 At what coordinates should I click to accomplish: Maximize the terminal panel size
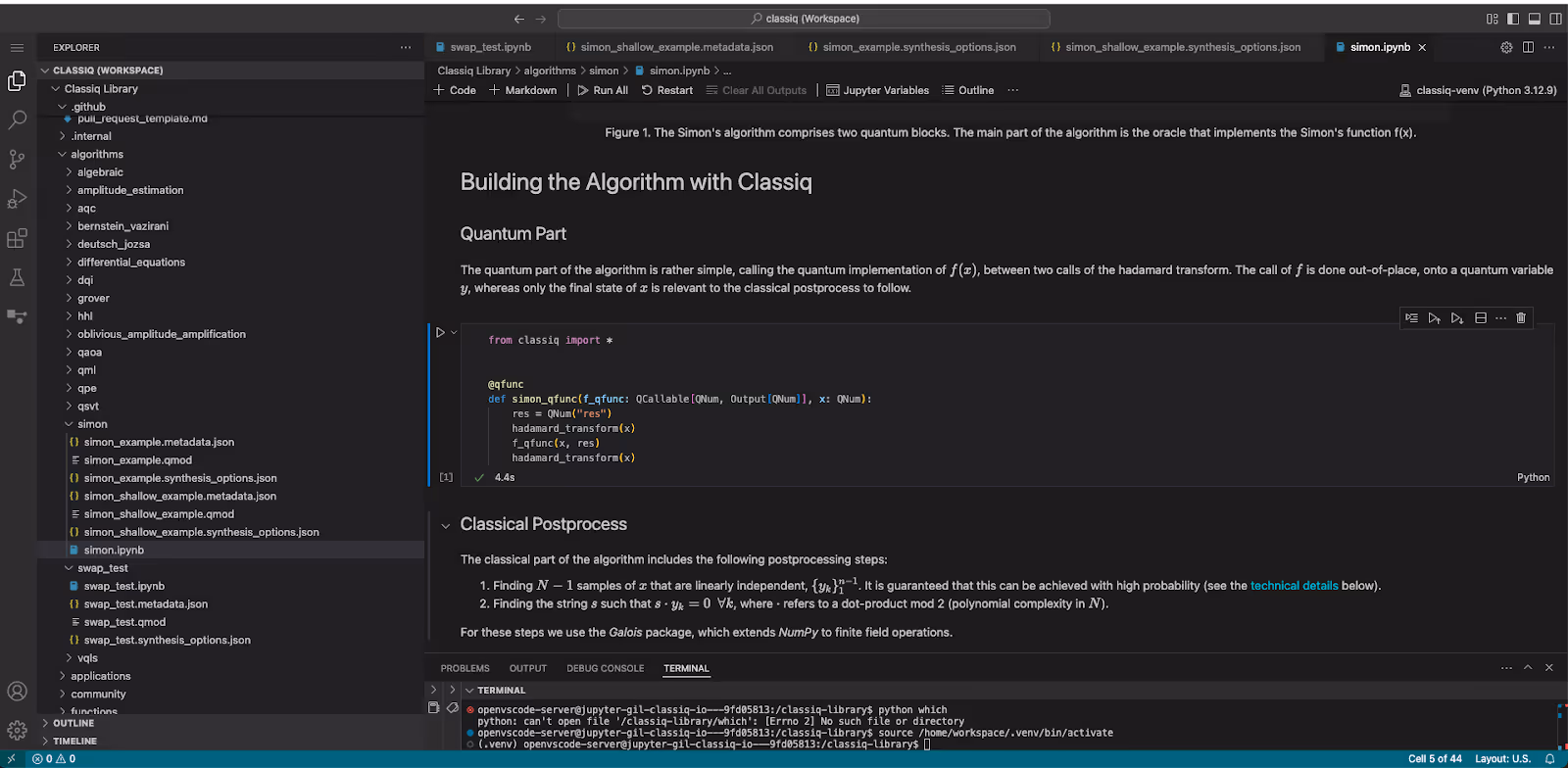pos(1528,668)
